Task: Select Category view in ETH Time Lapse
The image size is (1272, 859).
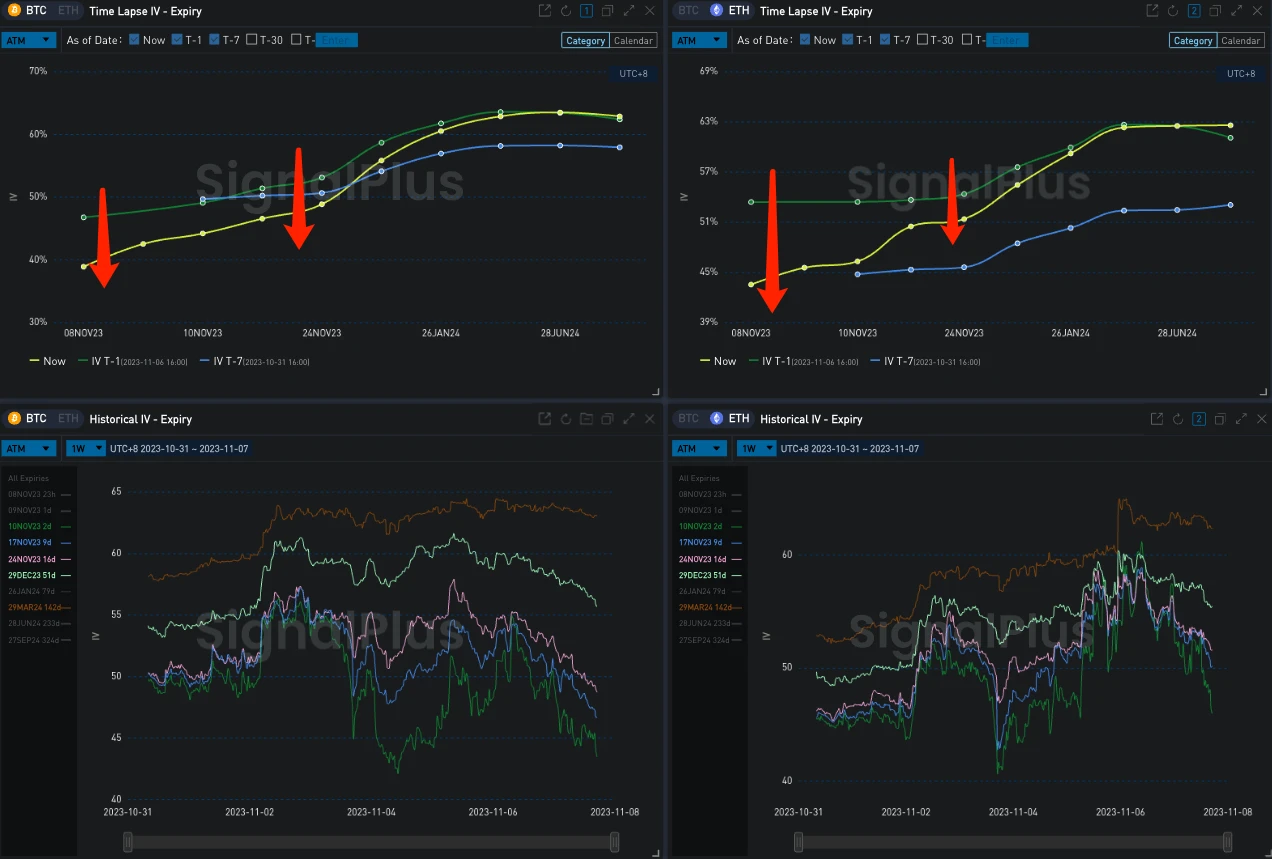Action: click(1192, 41)
